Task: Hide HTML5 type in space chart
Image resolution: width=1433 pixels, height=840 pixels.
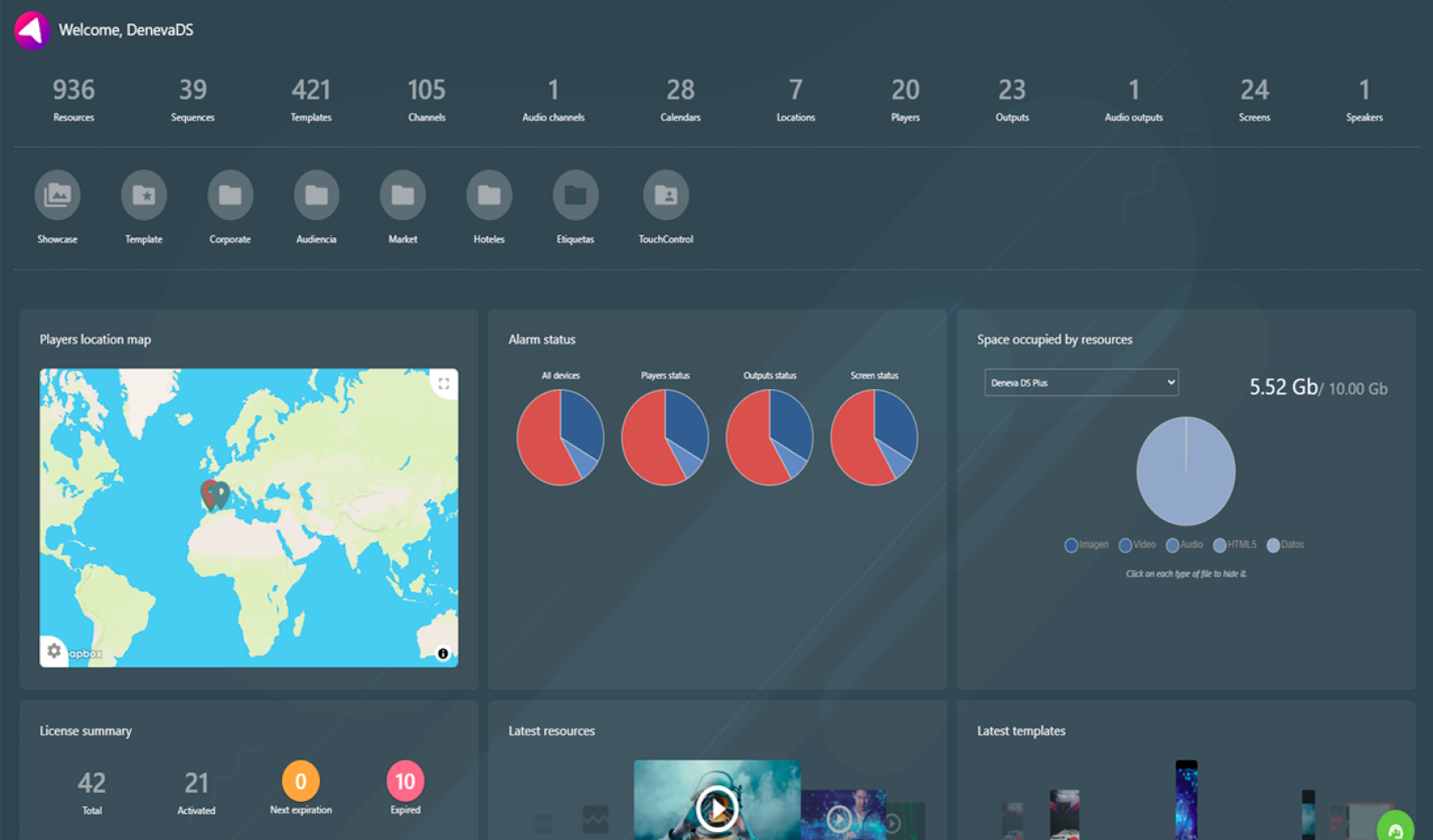Action: (x=1234, y=545)
